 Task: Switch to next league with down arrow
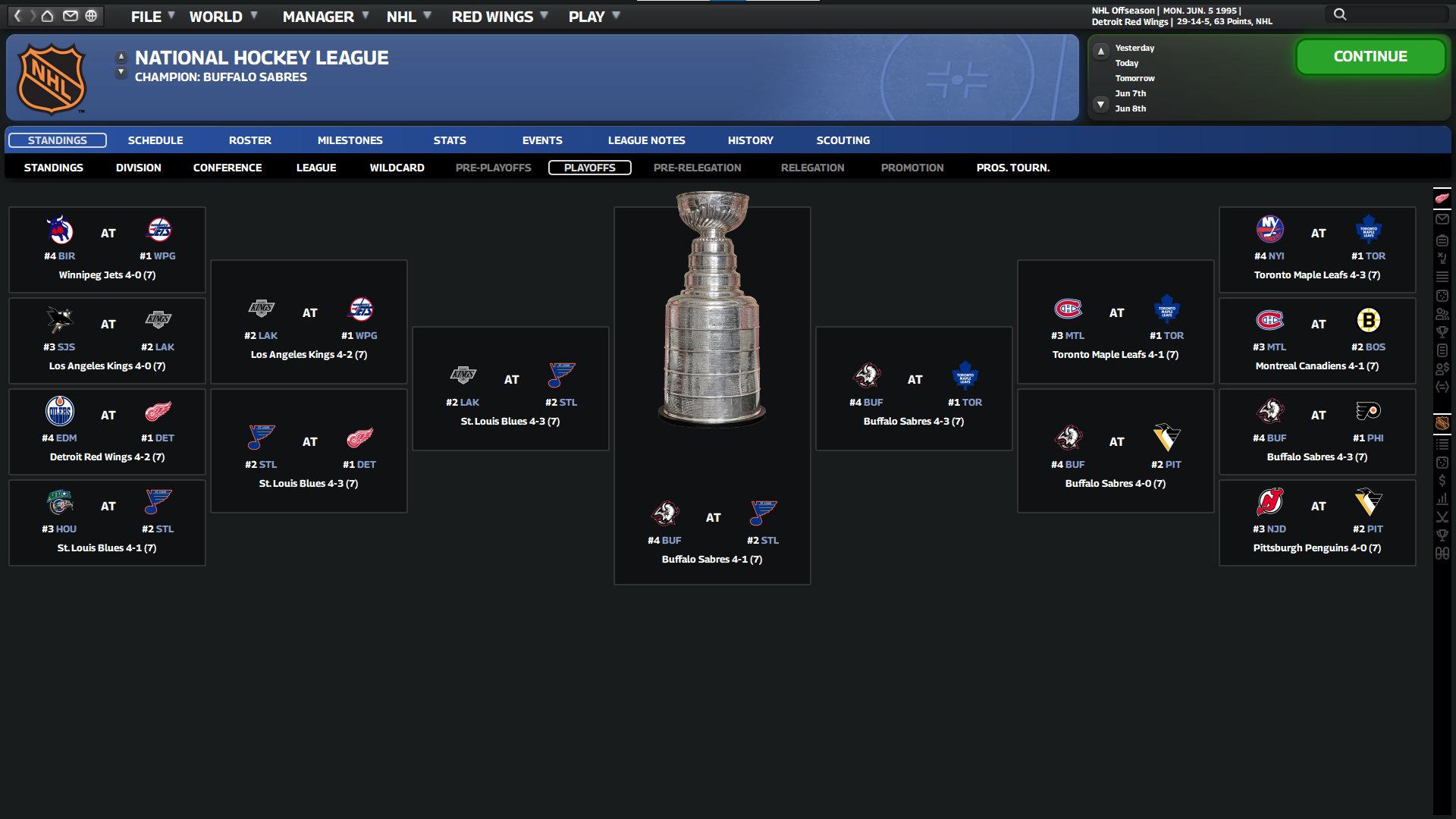click(x=121, y=73)
